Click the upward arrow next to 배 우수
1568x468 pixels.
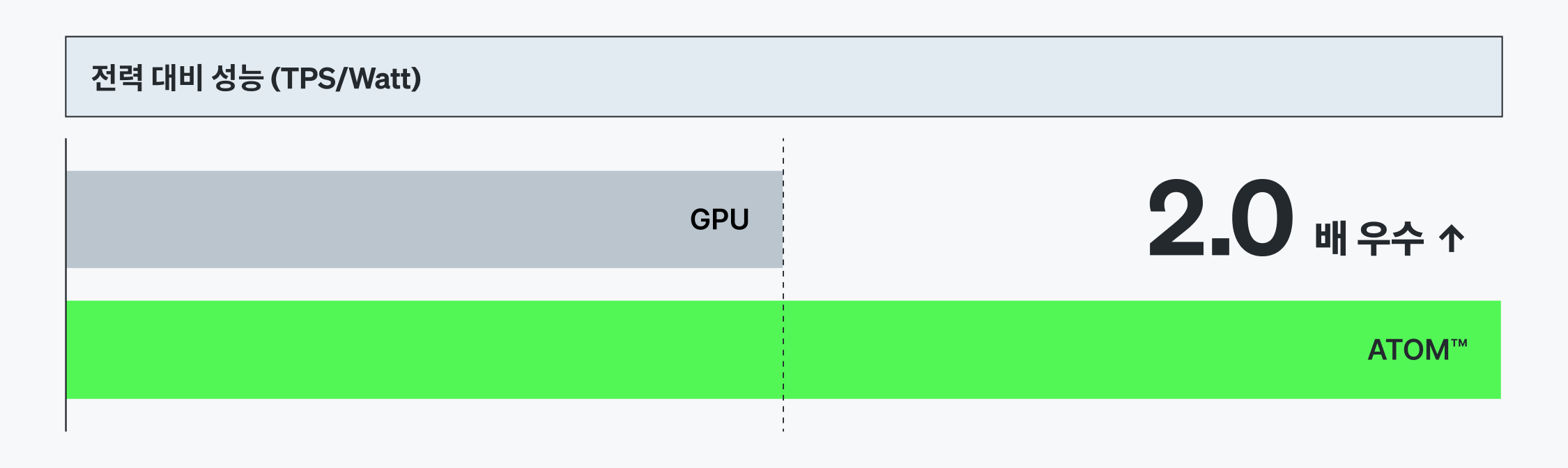coord(1452,239)
